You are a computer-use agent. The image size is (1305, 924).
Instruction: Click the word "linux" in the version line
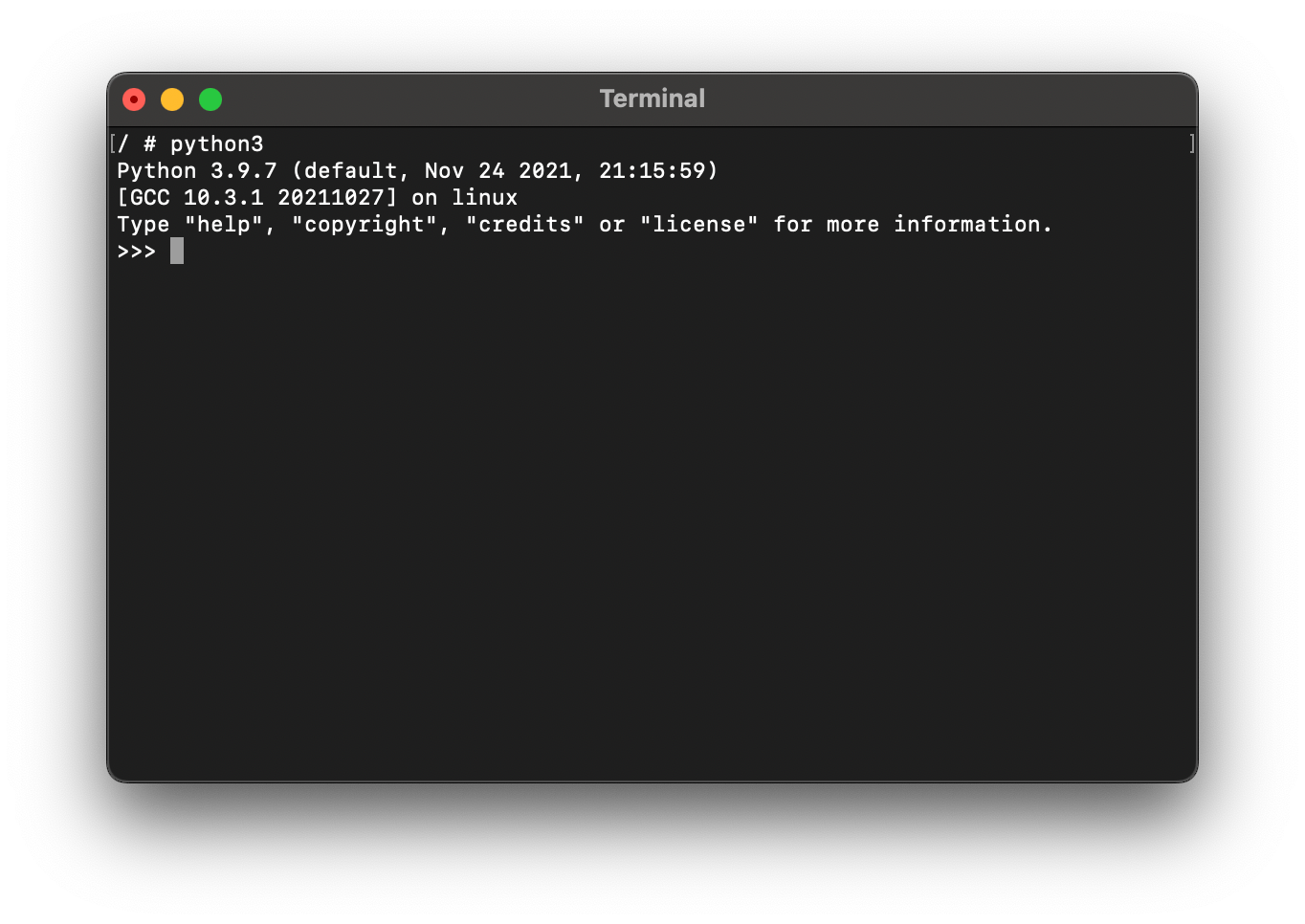click(488, 197)
